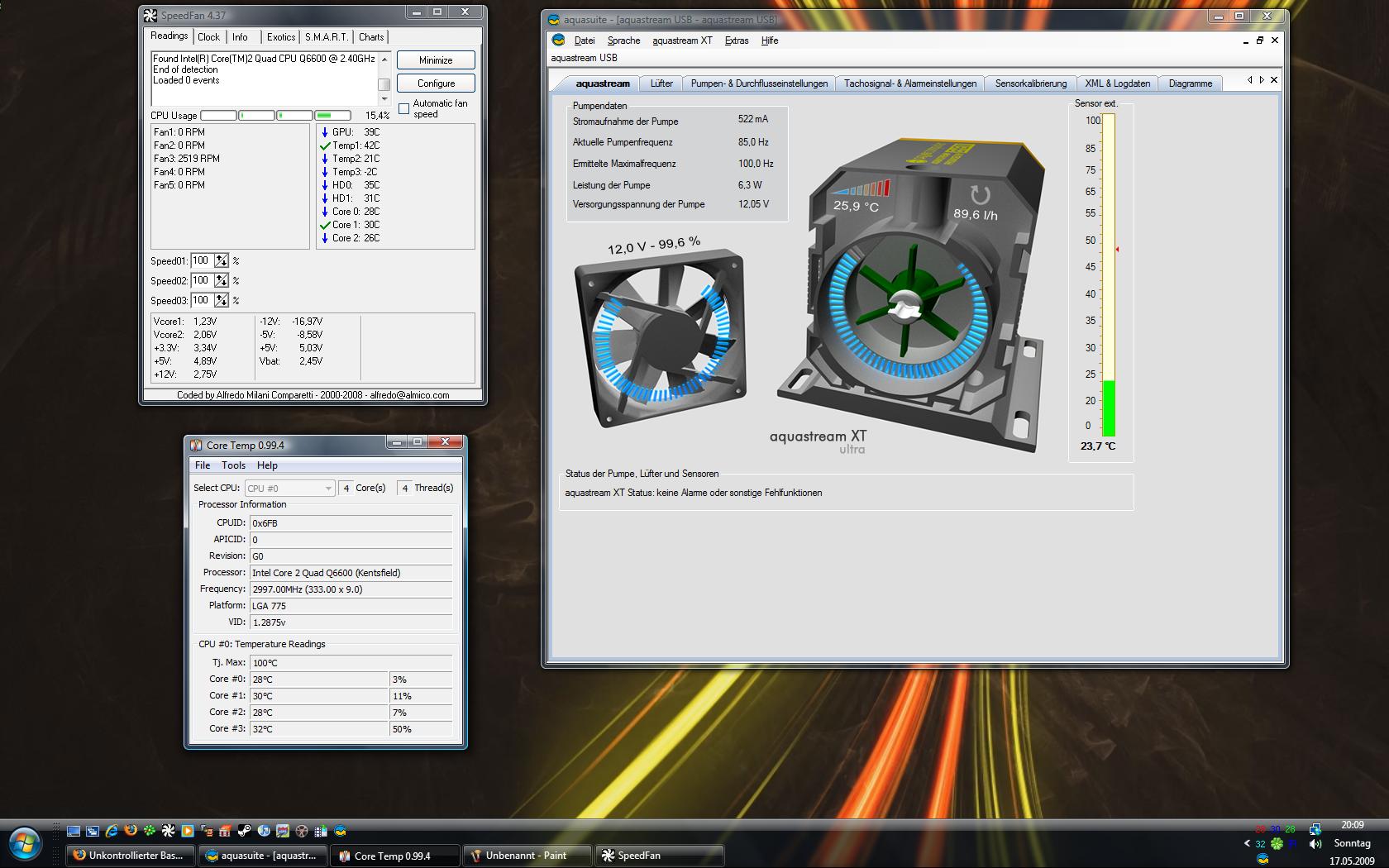Launch Steam from the quick launch bar
The height and width of the screenshot is (868, 1389).
[245, 831]
